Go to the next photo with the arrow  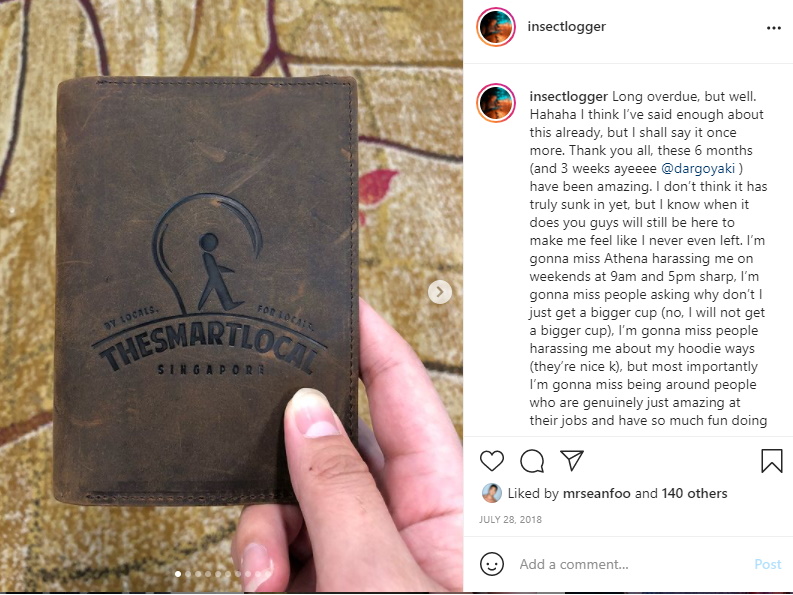440,292
